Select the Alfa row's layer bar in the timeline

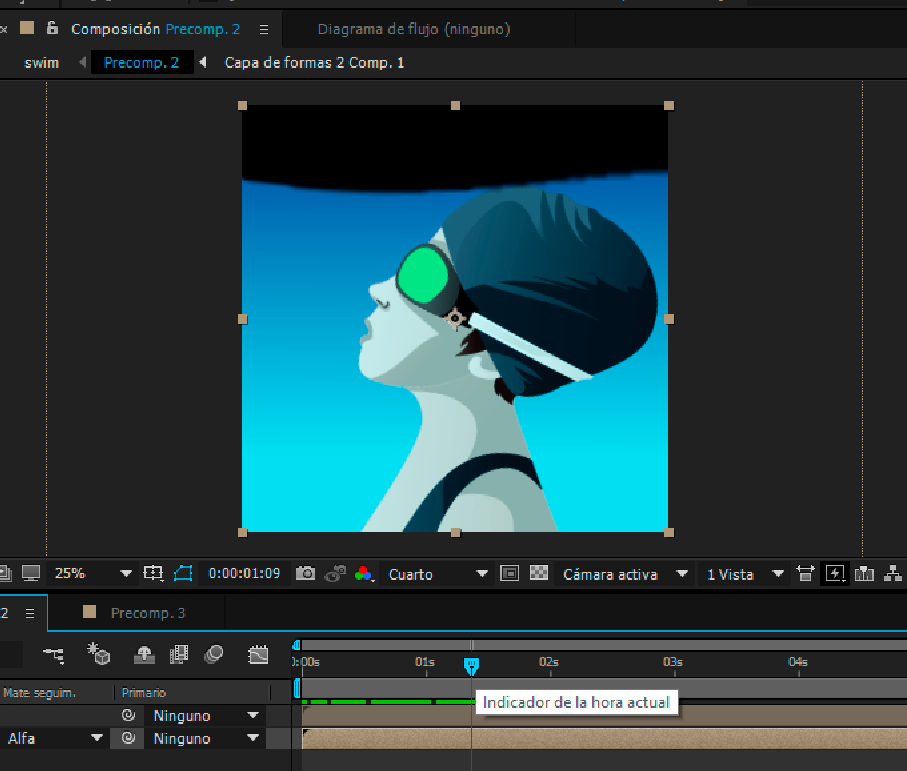click(x=604, y=739)
